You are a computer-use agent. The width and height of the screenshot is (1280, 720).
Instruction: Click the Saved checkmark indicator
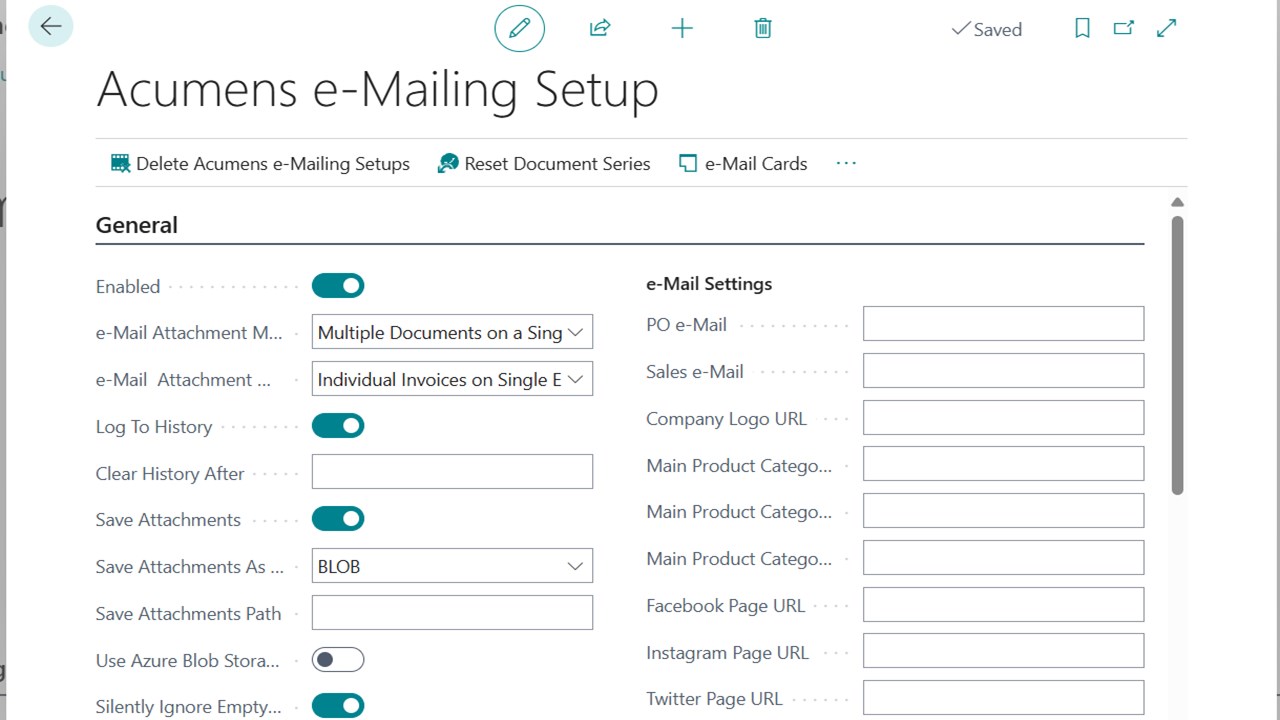986,30
